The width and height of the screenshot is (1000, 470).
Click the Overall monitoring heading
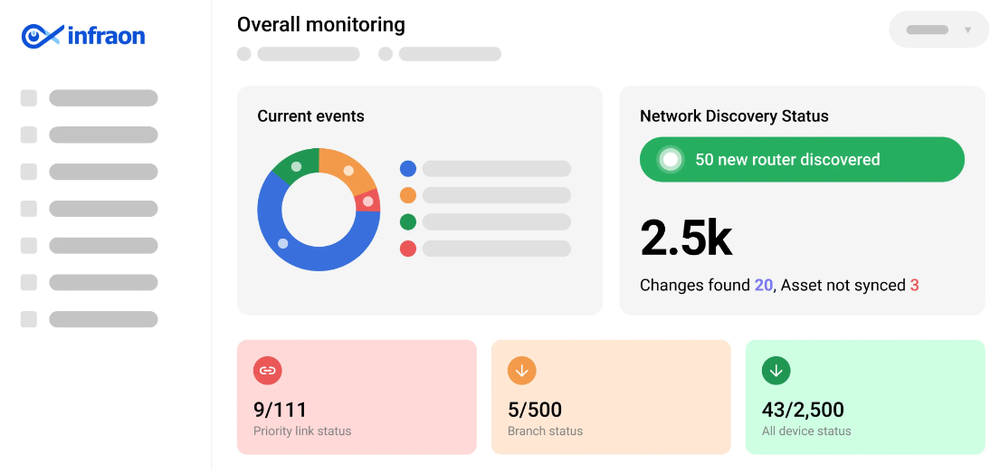pyautogui.click(x=321, y=25)
